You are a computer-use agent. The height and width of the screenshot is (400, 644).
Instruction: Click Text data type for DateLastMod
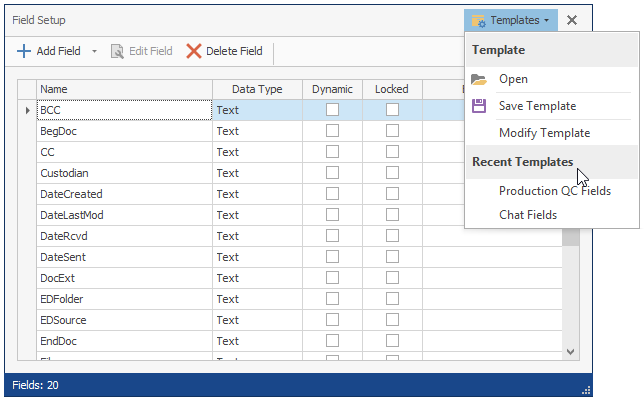click(x=257, y=215)
